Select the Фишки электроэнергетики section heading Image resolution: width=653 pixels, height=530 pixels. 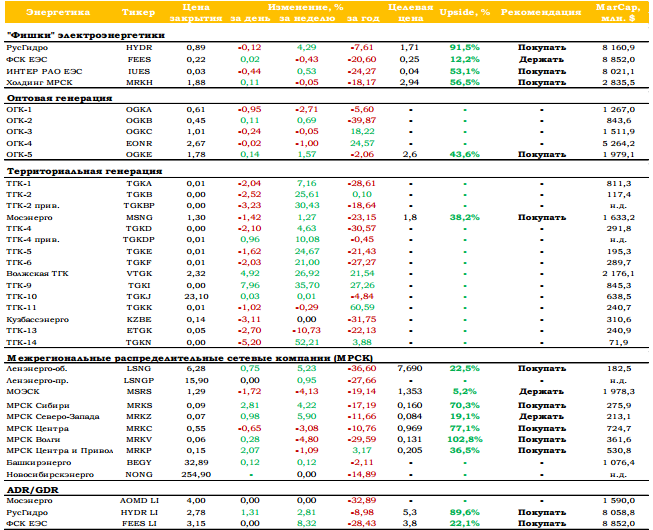(86, 35)
